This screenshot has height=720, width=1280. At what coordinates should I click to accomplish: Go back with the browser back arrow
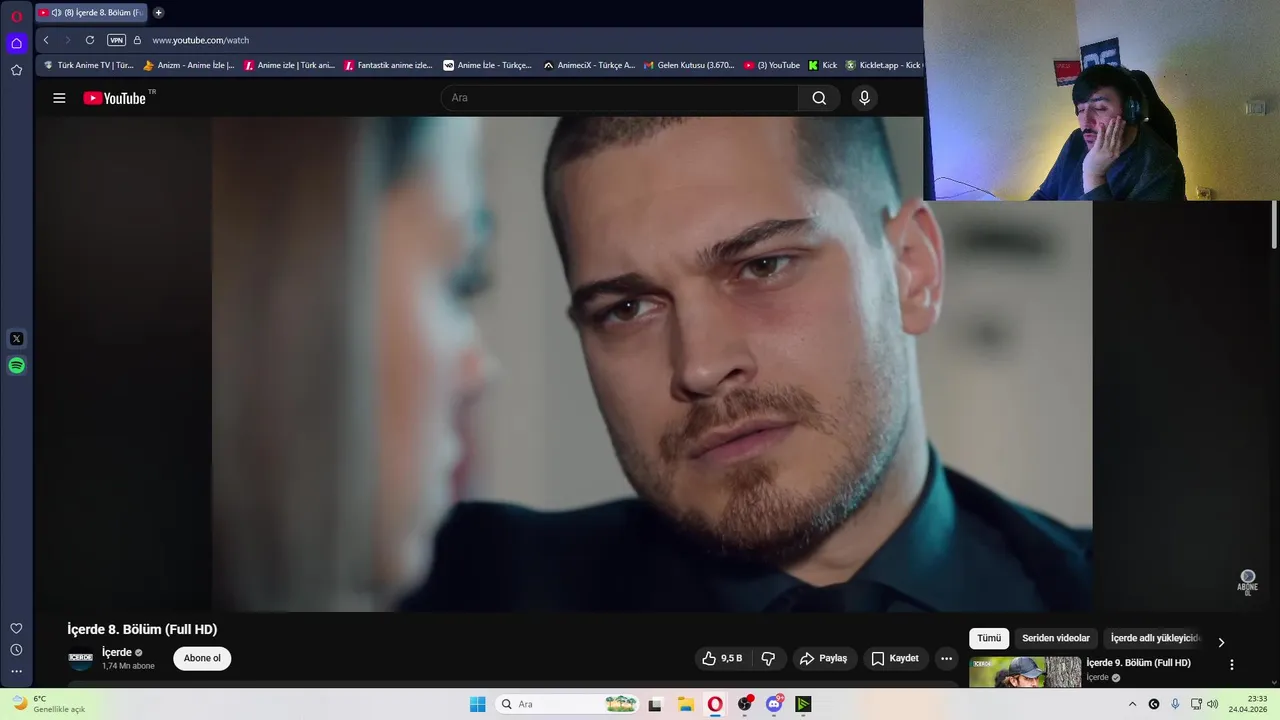pos(46,40)
